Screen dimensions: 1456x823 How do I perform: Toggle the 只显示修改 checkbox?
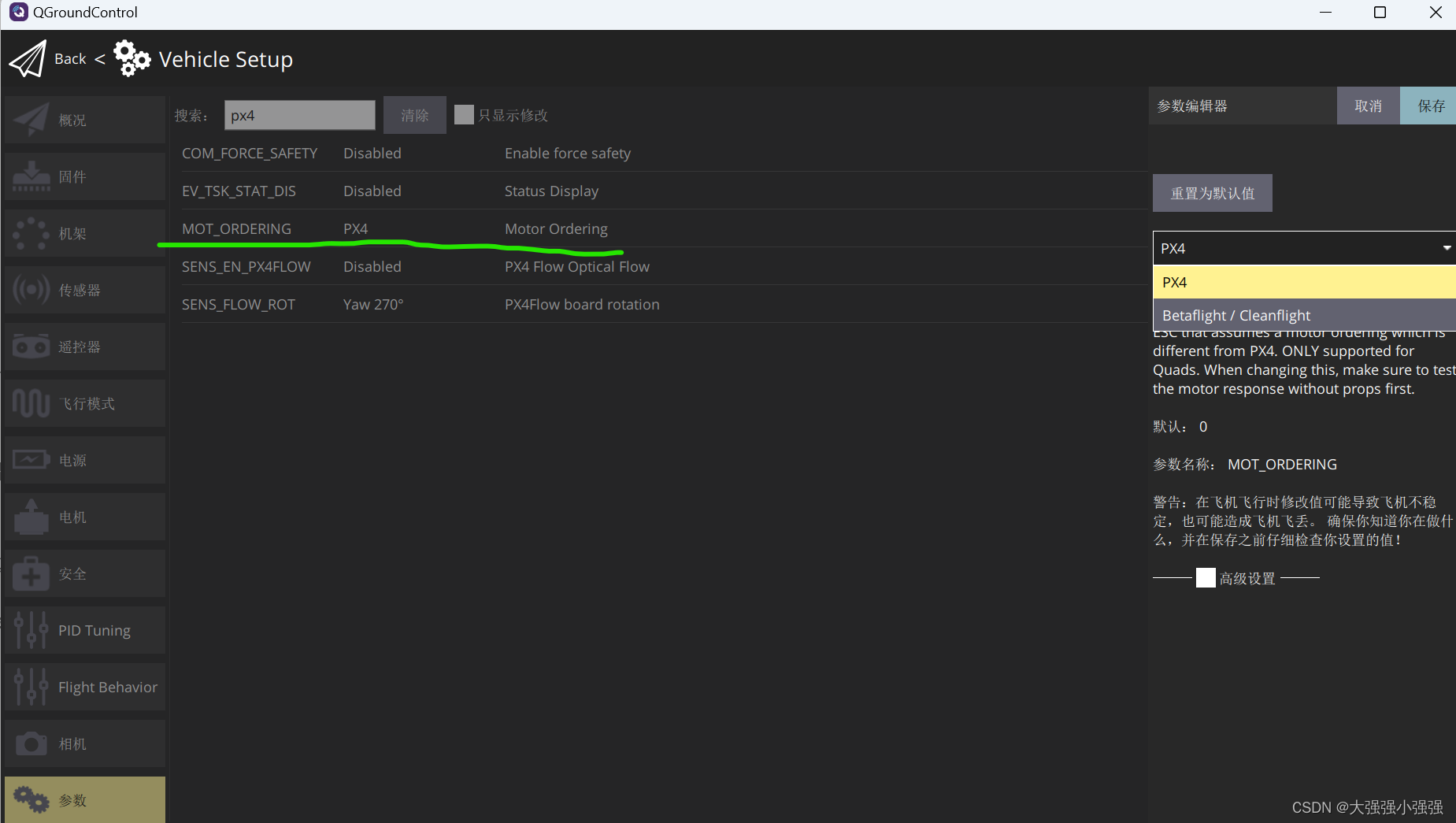(464, 115)
